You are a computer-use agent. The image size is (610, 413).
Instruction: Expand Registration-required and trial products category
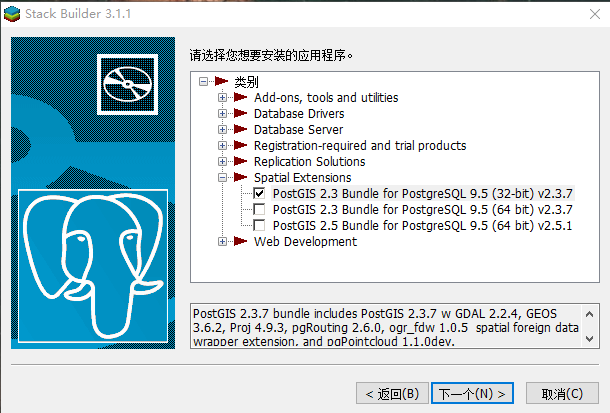(223, 145)
